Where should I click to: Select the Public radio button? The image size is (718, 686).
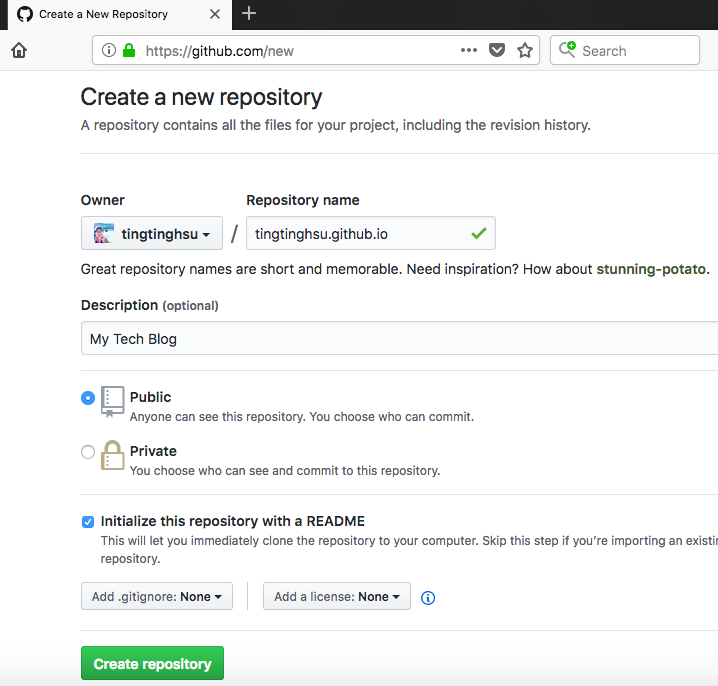coord(88,398)
